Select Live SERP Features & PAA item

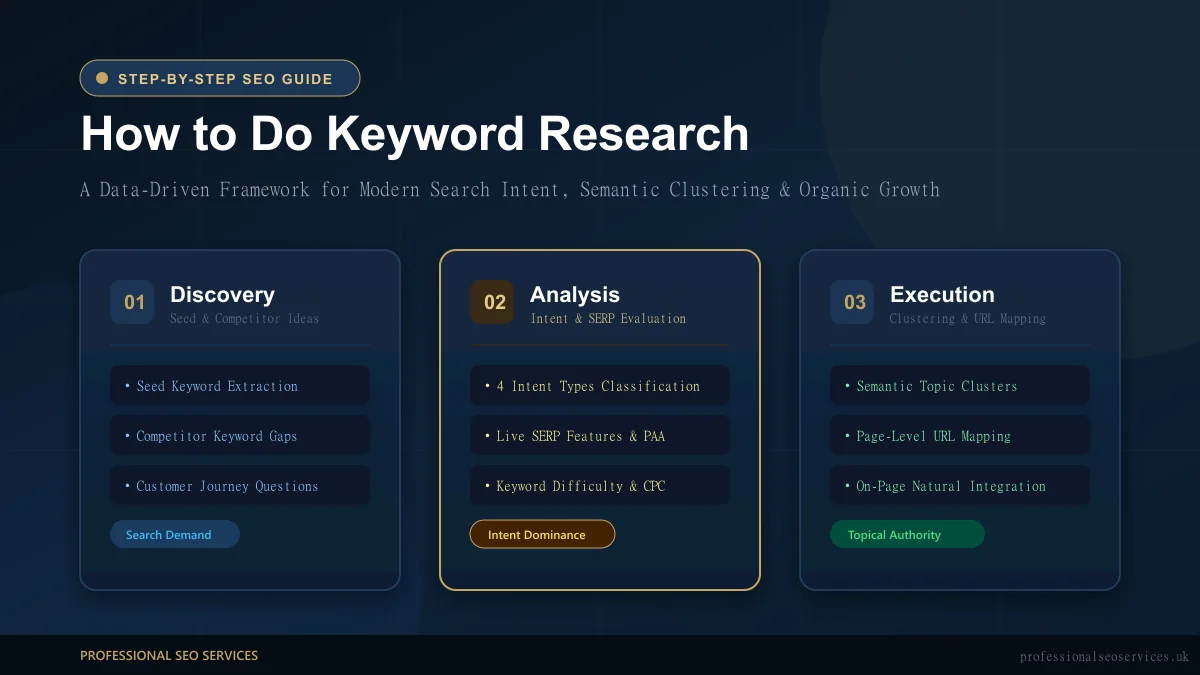[x=600, y=435]
